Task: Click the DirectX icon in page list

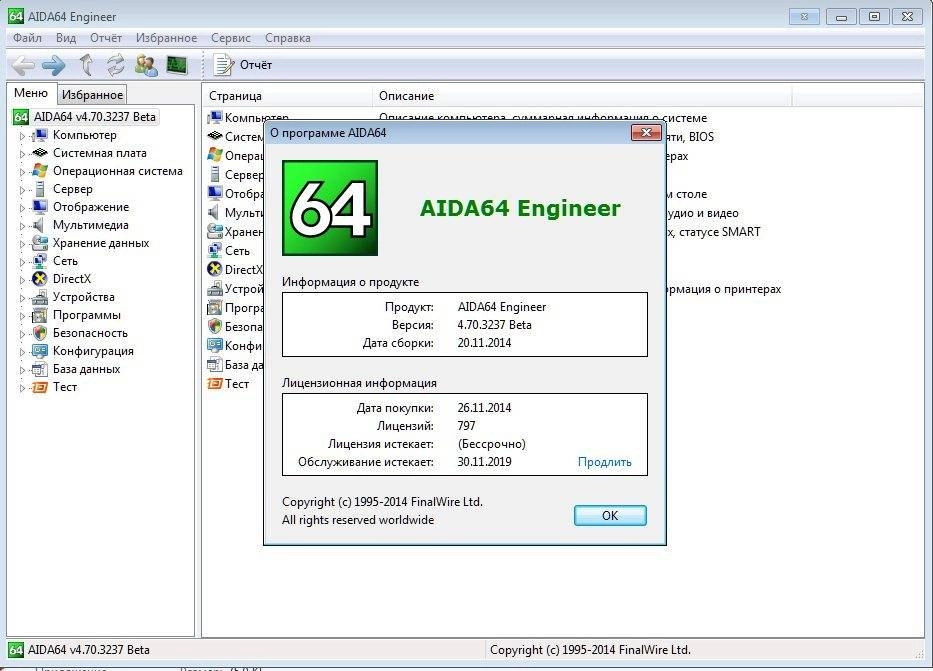Action: pyautogui.click(x=215, y=269)
